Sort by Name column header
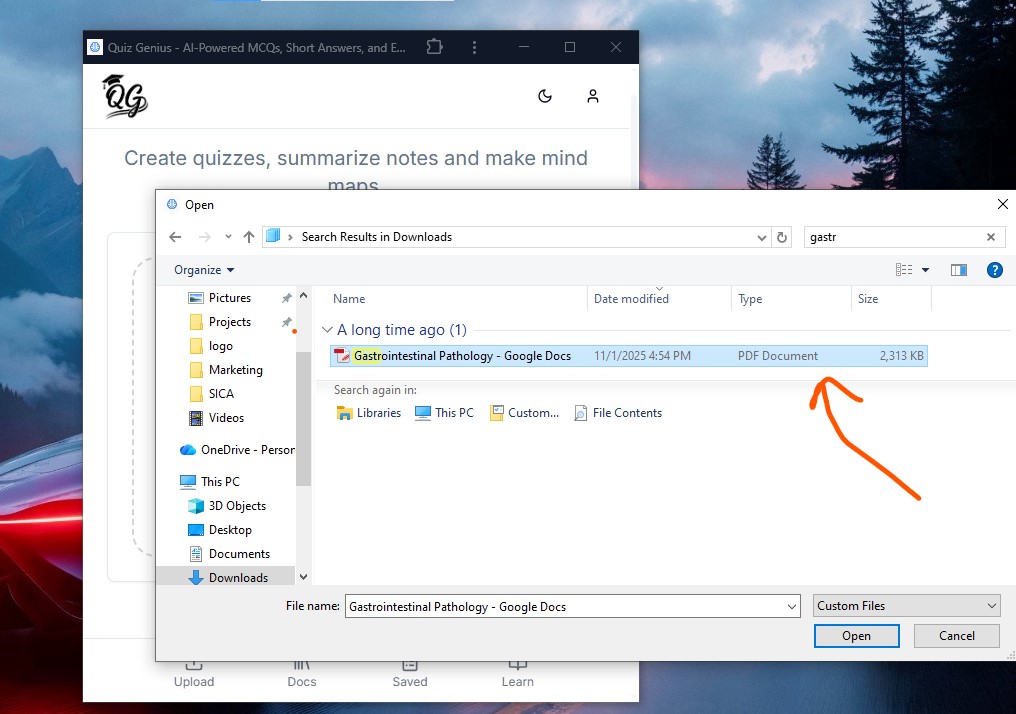This screenshot has height=714, width=1016. tap(349, 299)
